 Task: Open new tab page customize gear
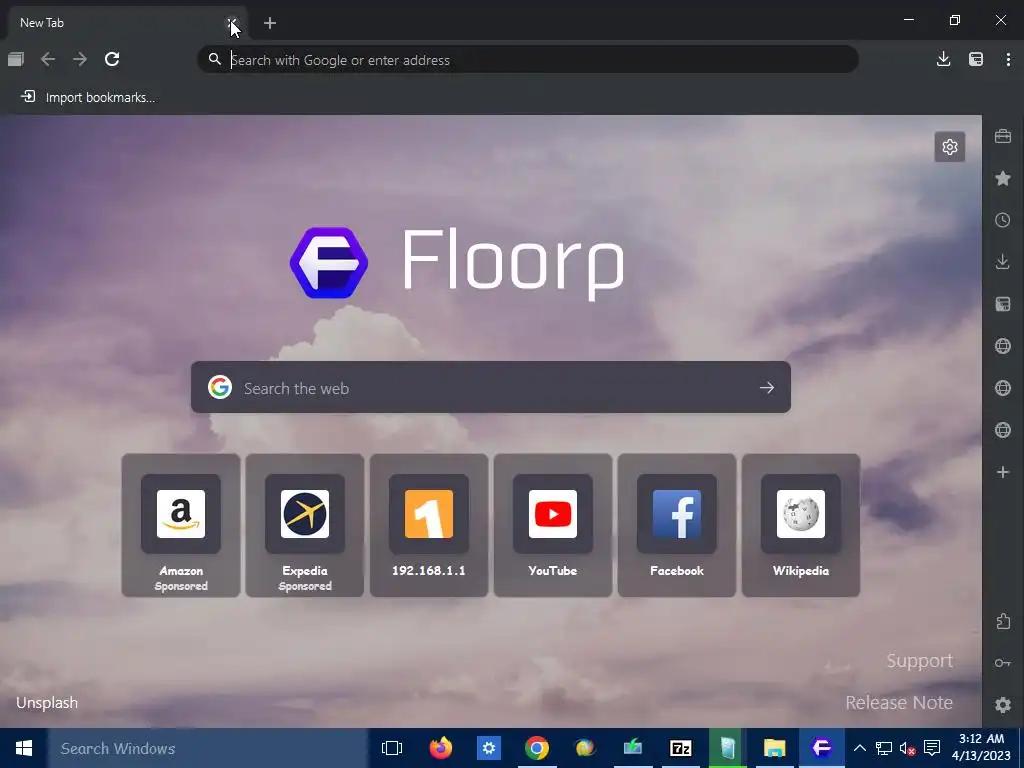[950, 147]
